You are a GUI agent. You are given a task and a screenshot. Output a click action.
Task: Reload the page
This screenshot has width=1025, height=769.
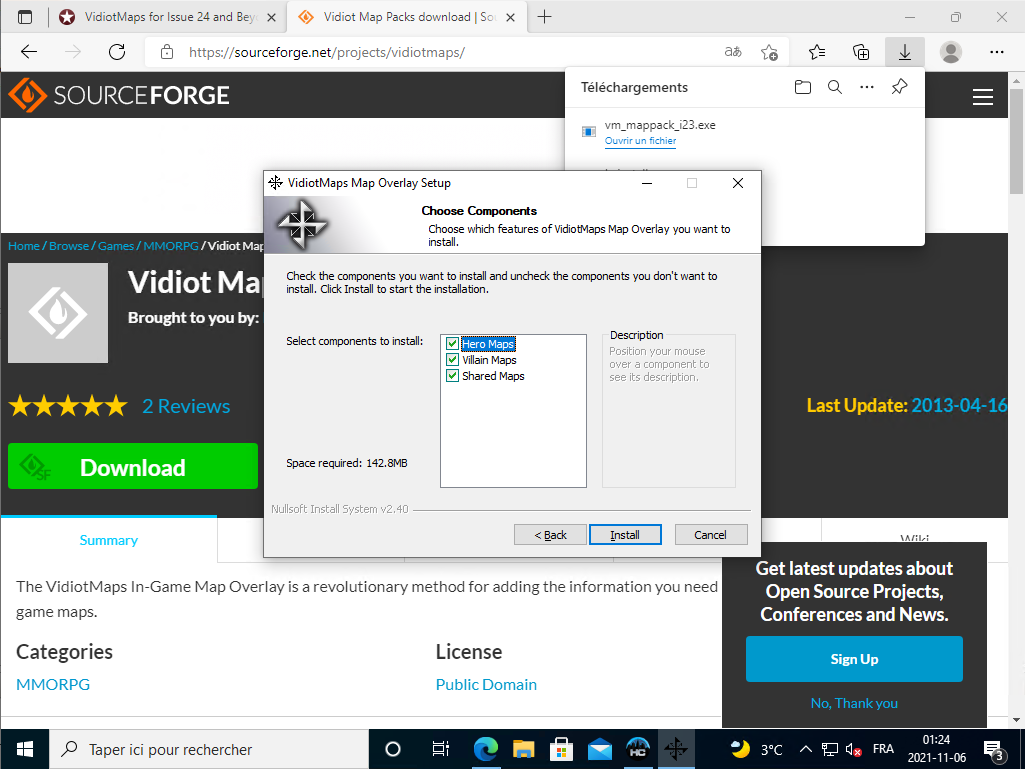tap(117, 52)
